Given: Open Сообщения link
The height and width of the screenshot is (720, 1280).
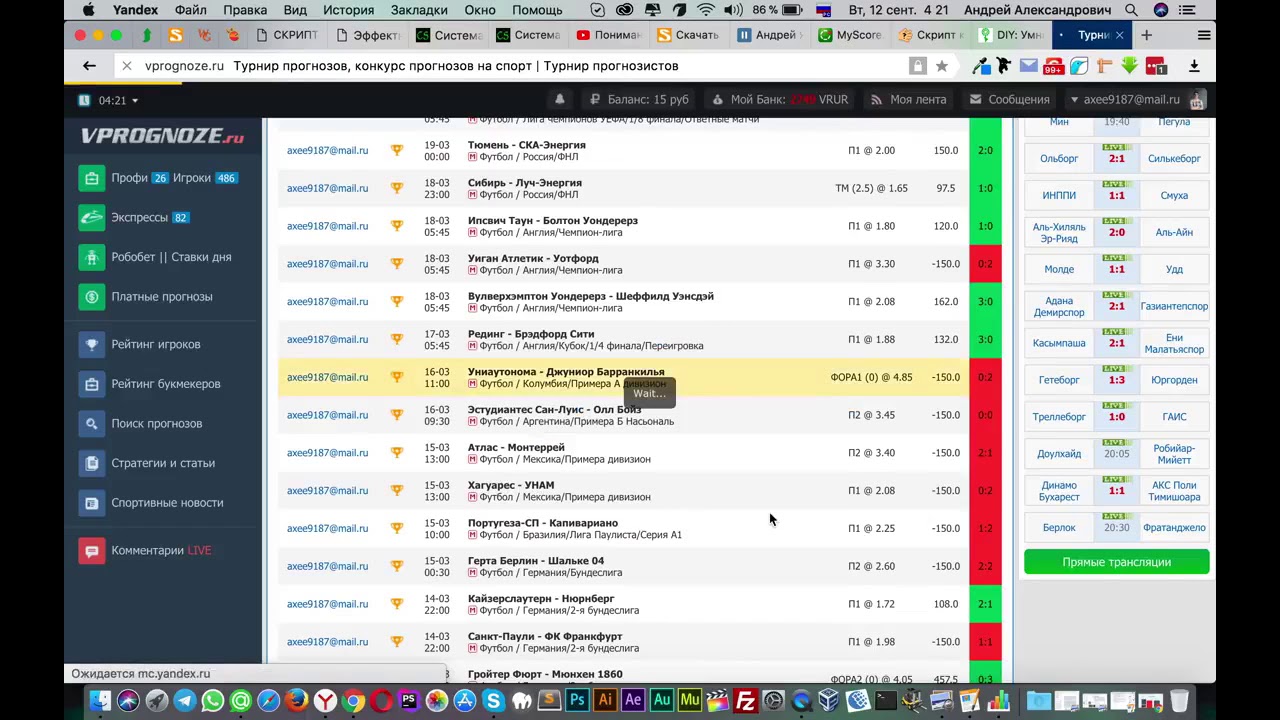Looking at the screenshot, I should (x=1009, y=100).
